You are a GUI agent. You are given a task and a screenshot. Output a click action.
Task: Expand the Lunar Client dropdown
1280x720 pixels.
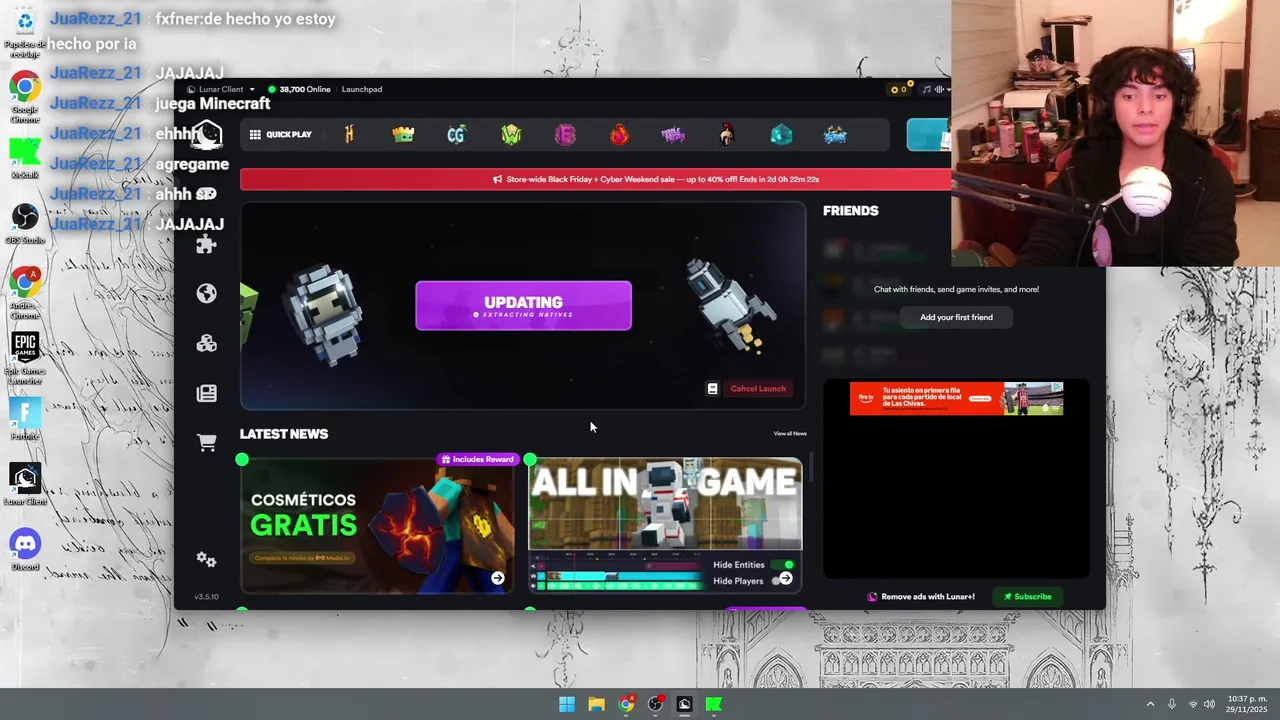[x=220, y=89]
